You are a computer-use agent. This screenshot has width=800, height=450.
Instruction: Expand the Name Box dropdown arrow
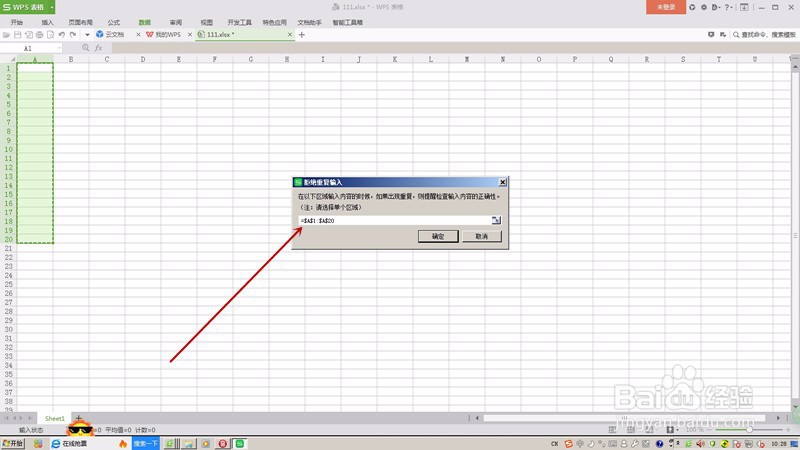coord(59,48)
